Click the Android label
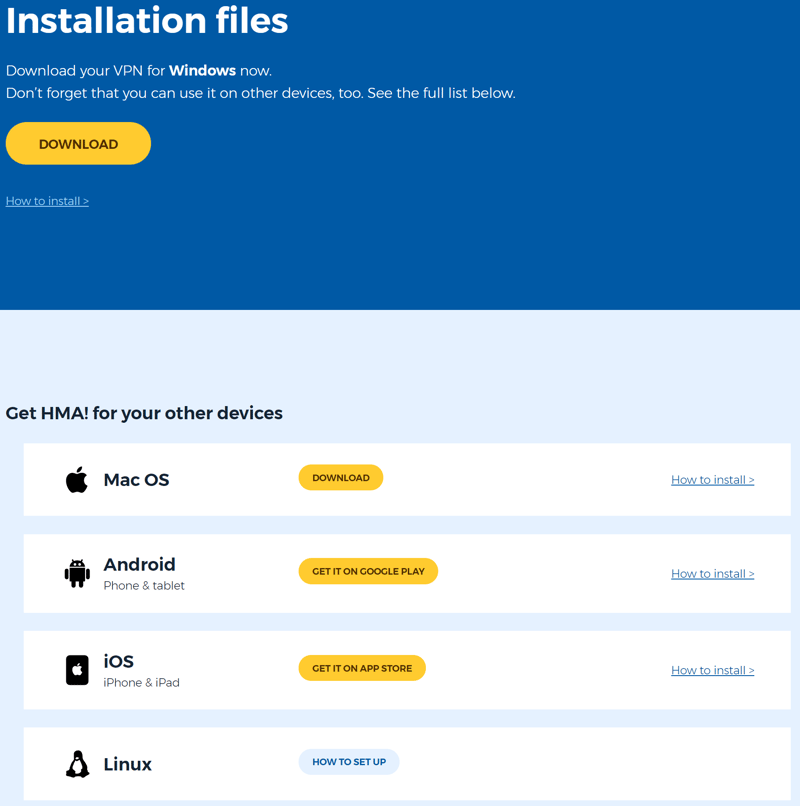 click(x=139, y=564)
